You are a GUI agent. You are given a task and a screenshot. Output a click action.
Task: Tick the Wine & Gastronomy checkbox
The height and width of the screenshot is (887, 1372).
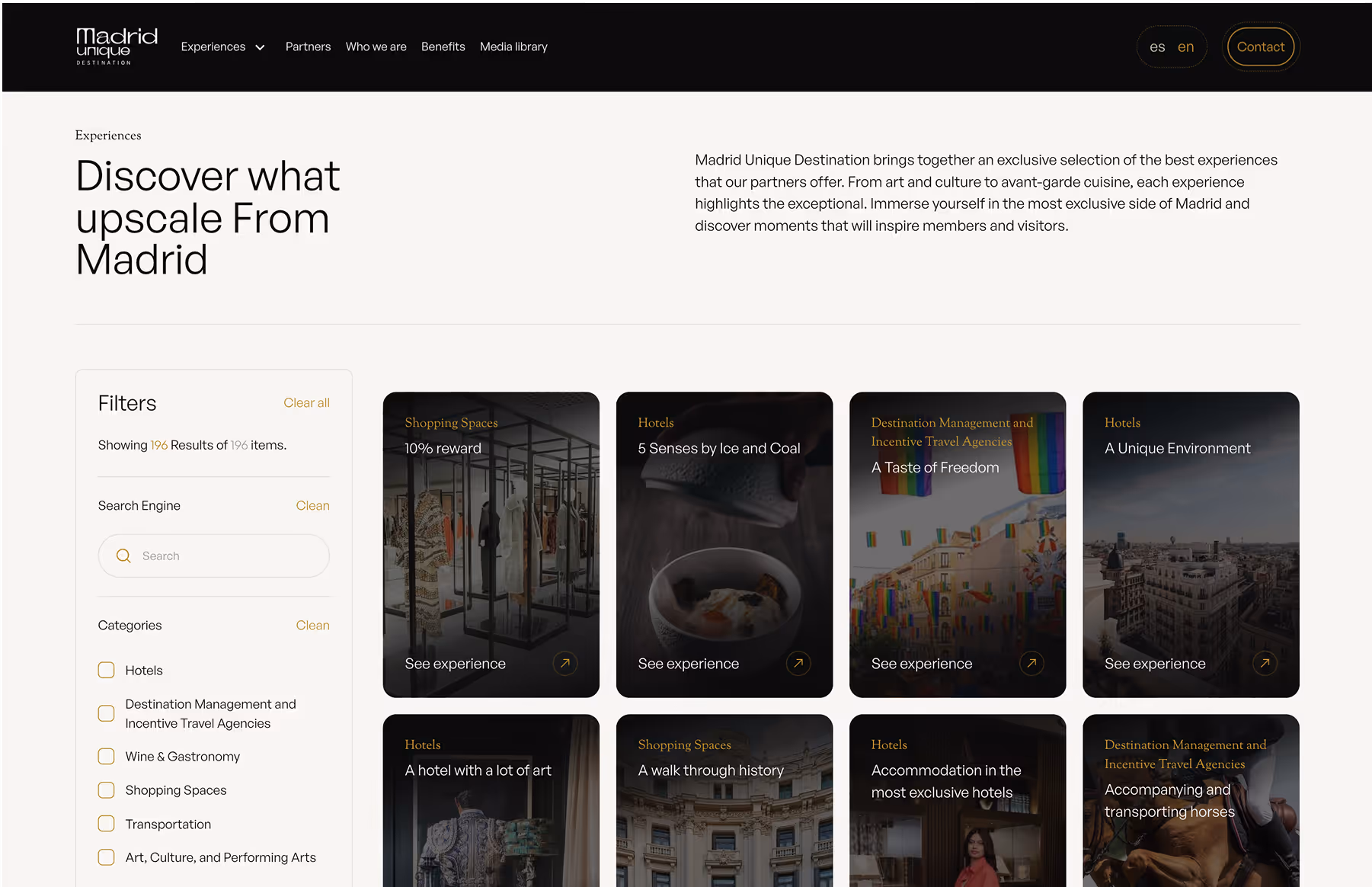pos(107,756)
